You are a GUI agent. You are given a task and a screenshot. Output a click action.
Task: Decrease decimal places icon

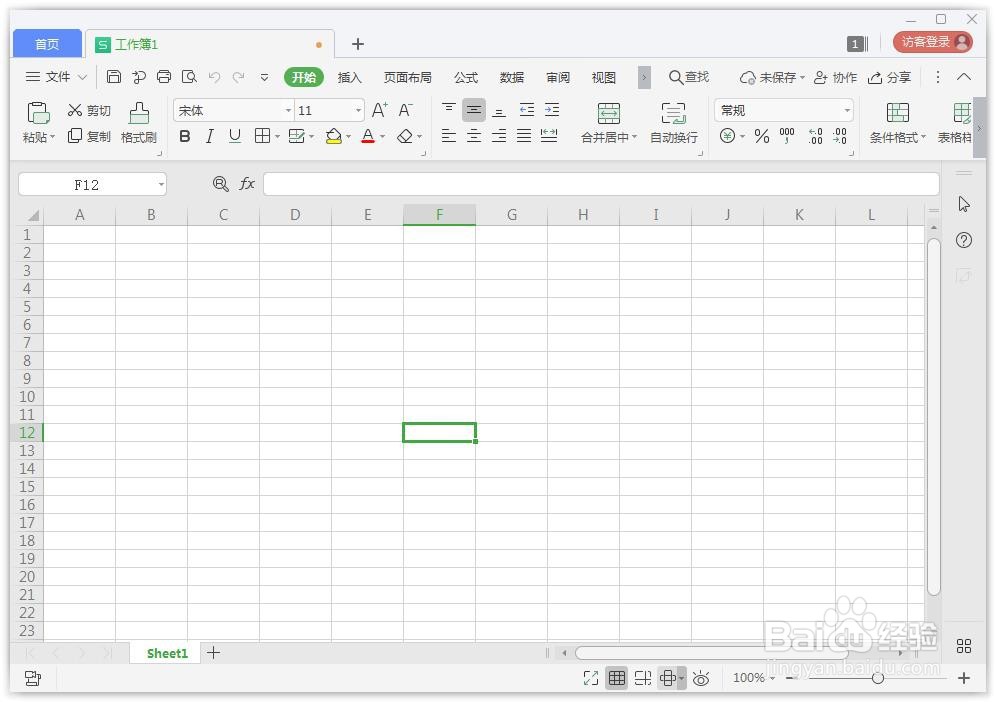coord(840,135)
